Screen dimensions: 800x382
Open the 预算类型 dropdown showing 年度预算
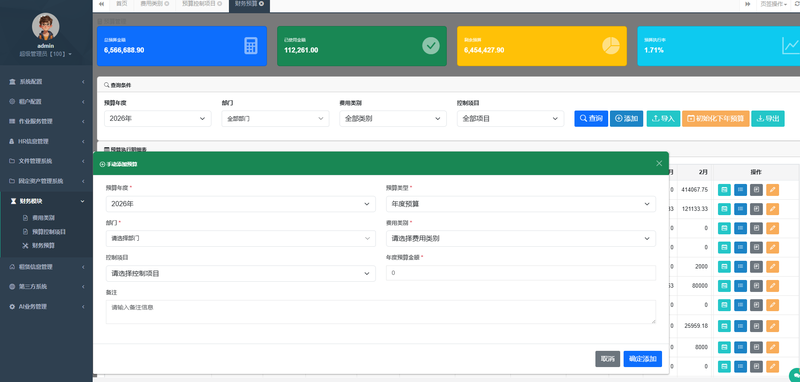pos(521,204)
